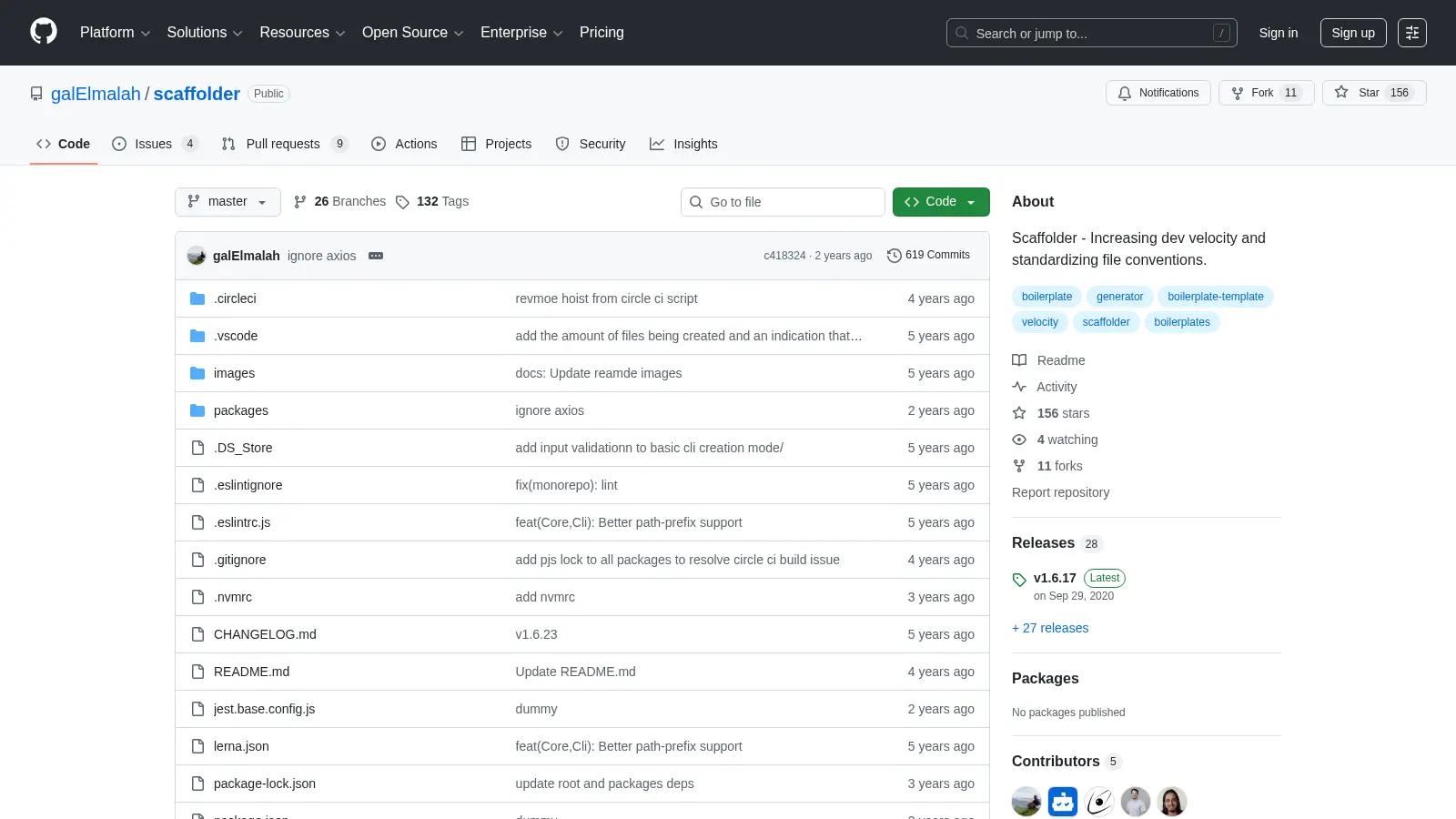Click the Sign in link
Screen dimensions: 1456x819
[1279, 33]
